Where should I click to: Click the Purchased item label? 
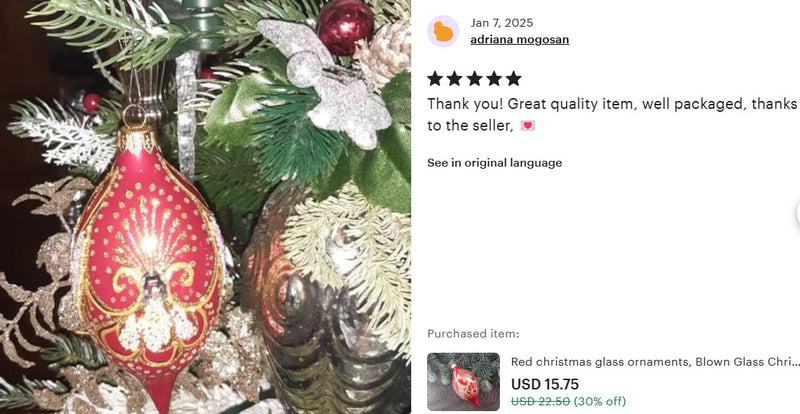point(473,334)
